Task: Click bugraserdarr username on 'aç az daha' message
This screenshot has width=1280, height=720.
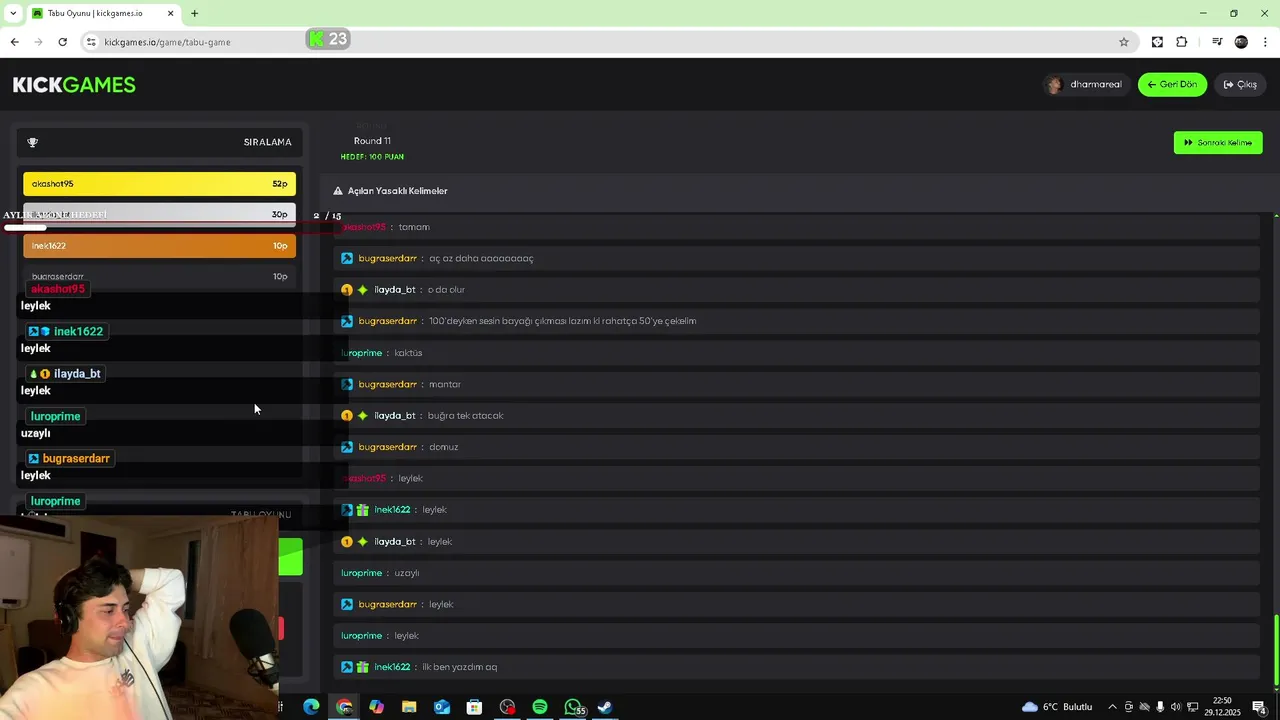Action: coord(387,259)
